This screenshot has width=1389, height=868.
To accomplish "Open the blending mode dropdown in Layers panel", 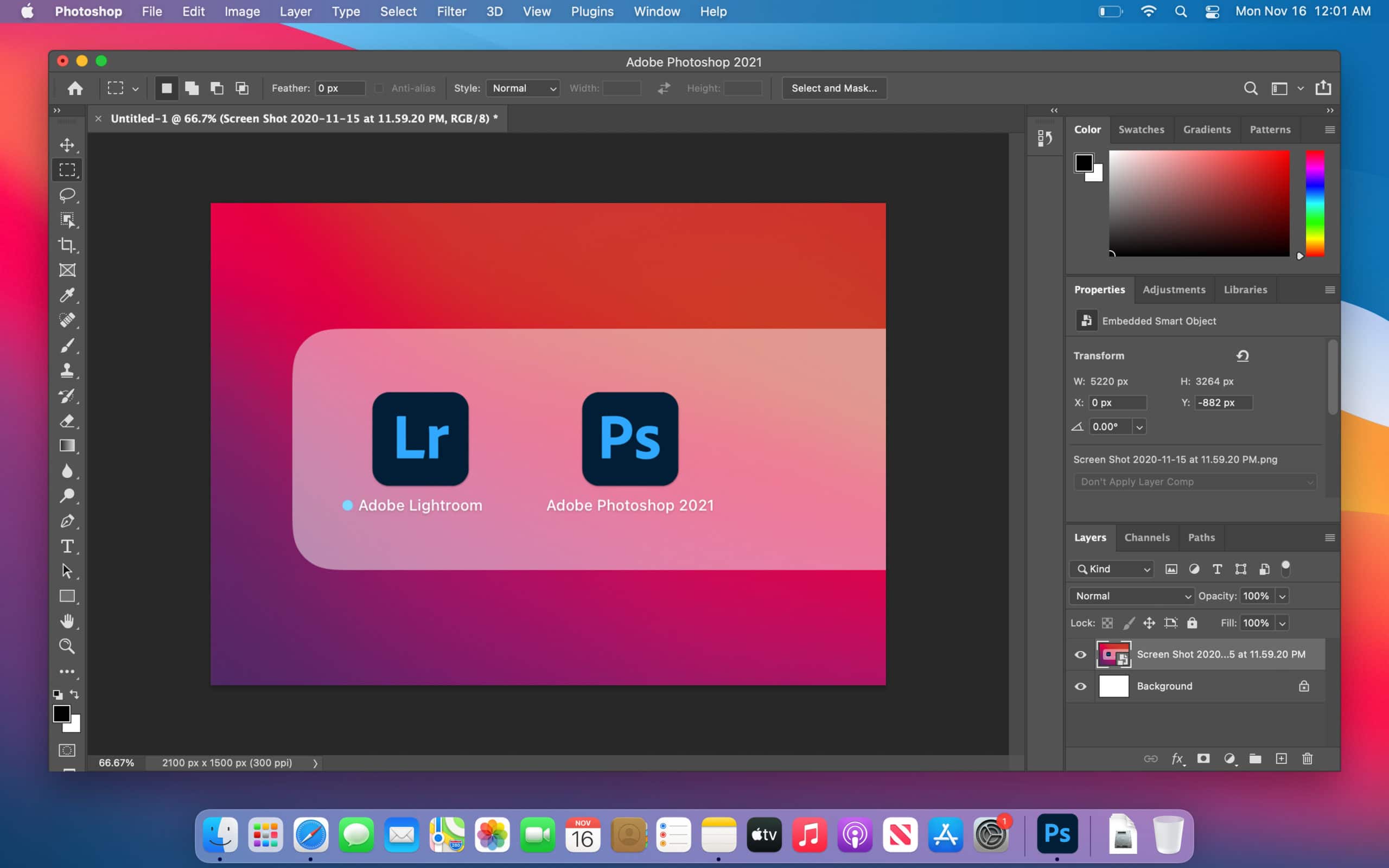I will pos(1130,596).
